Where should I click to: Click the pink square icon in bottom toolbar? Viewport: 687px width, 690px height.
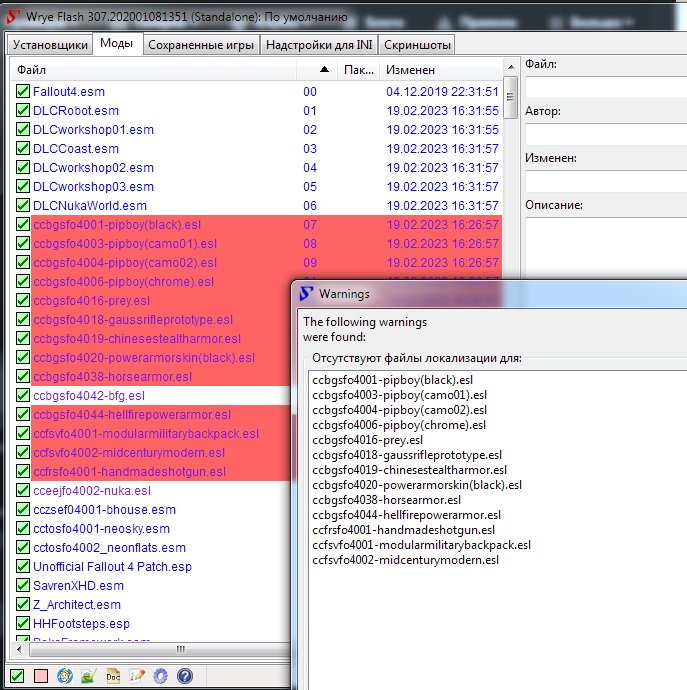coord(41,676)
